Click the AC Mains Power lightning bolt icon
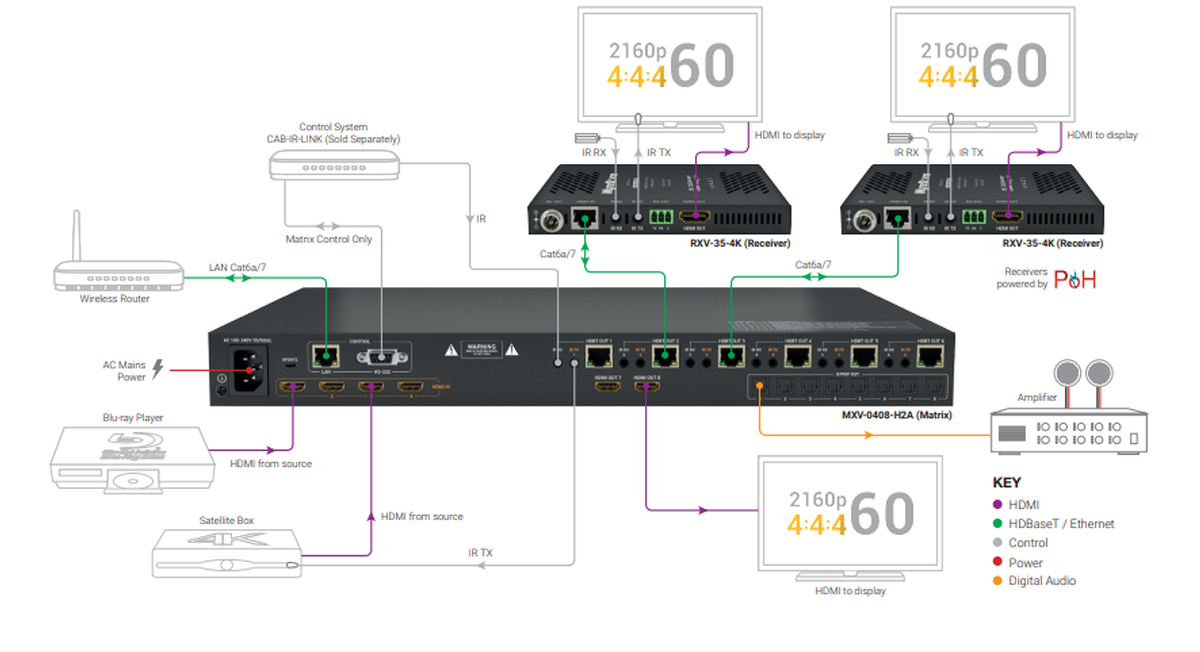1200x652 pixels. tap(156, 369)
